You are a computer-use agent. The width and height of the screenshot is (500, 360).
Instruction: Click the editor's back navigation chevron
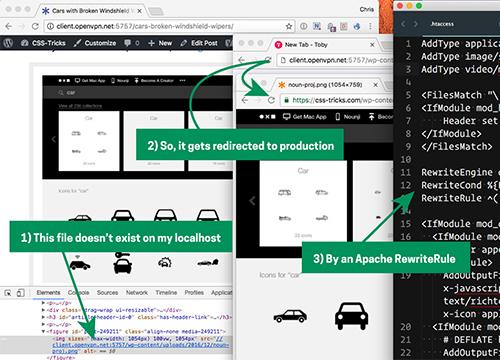tap(403, 24)
